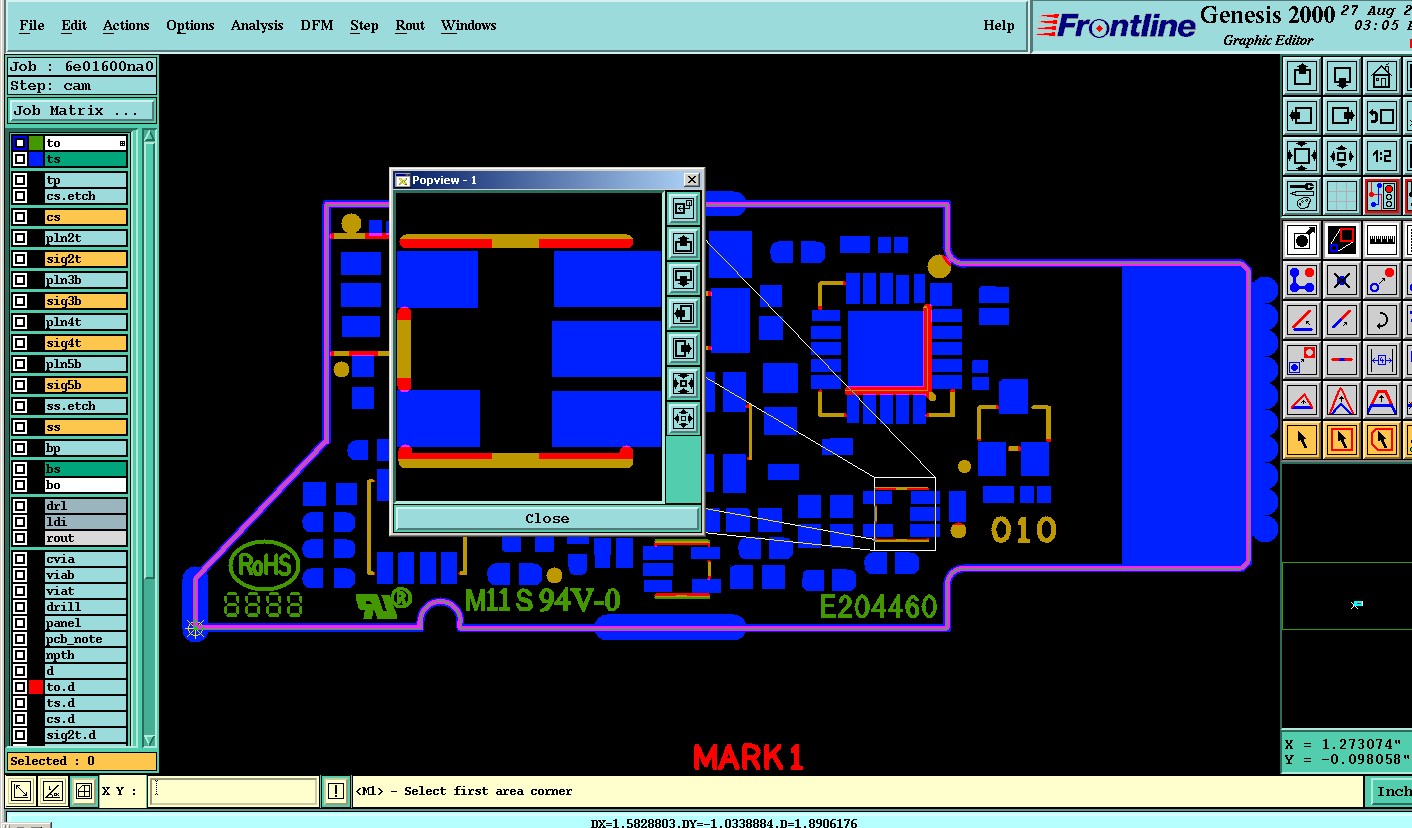Click the Home view house icon

pos(1381,76)
